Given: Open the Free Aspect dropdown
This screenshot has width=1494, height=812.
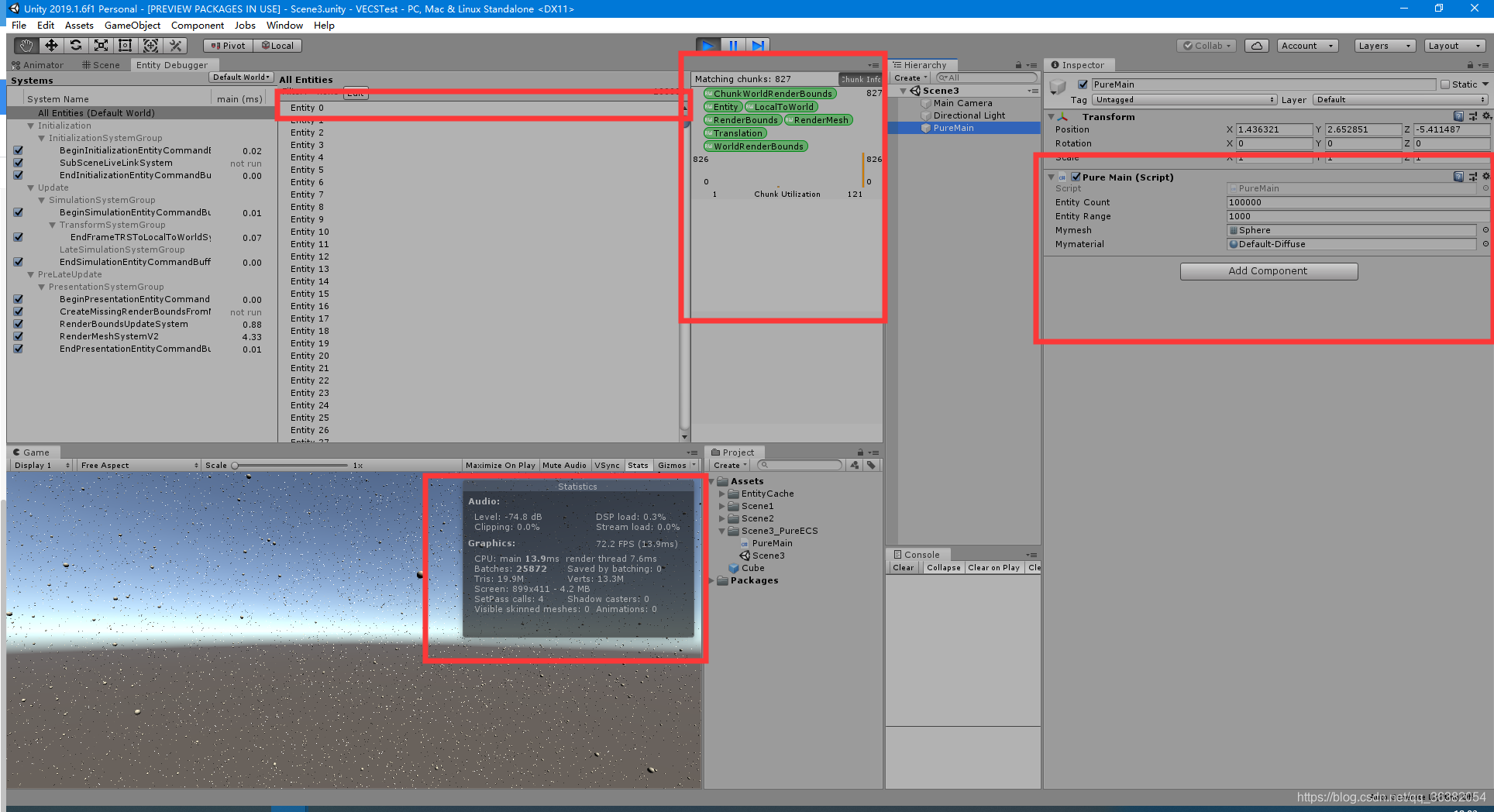Looking at the screenshot, I should tap(137, 465).
